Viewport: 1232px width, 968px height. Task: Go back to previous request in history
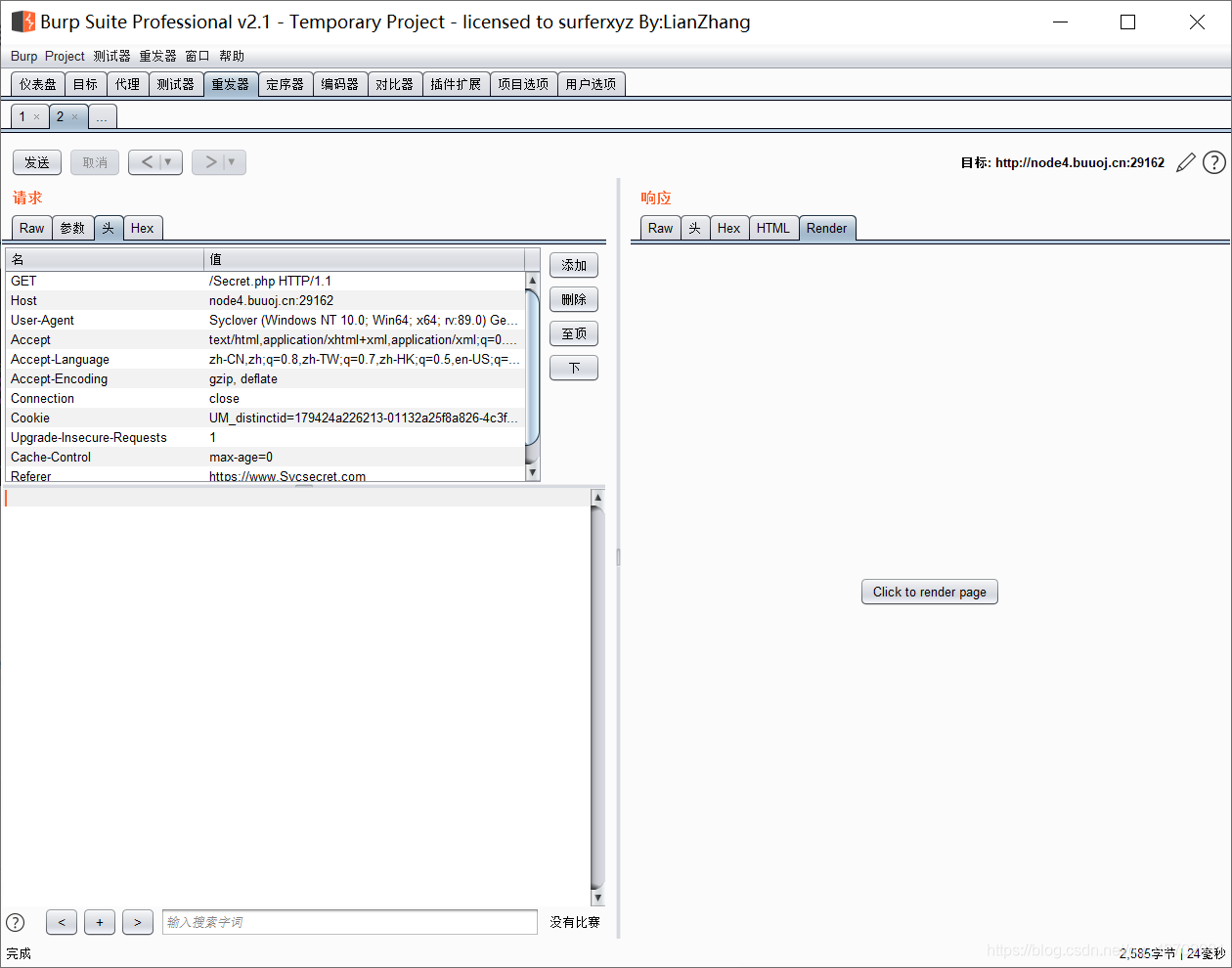[147, 162]
